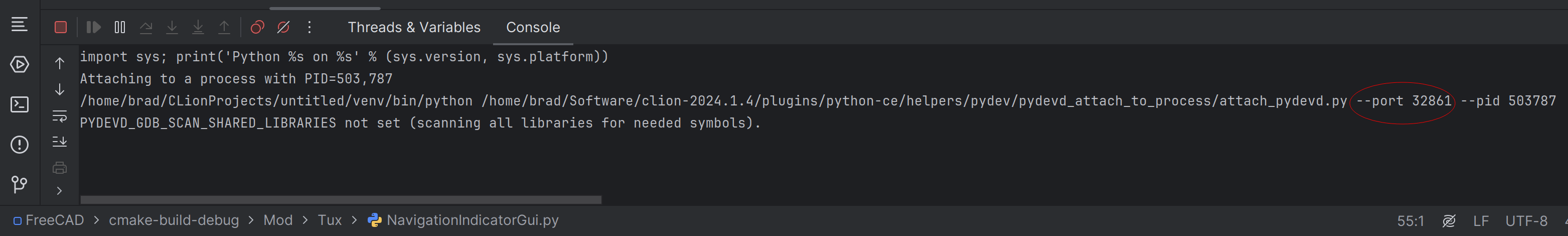Pause the running program
The width and height of the screenshot is (1568, 236).
coord(120,28)
